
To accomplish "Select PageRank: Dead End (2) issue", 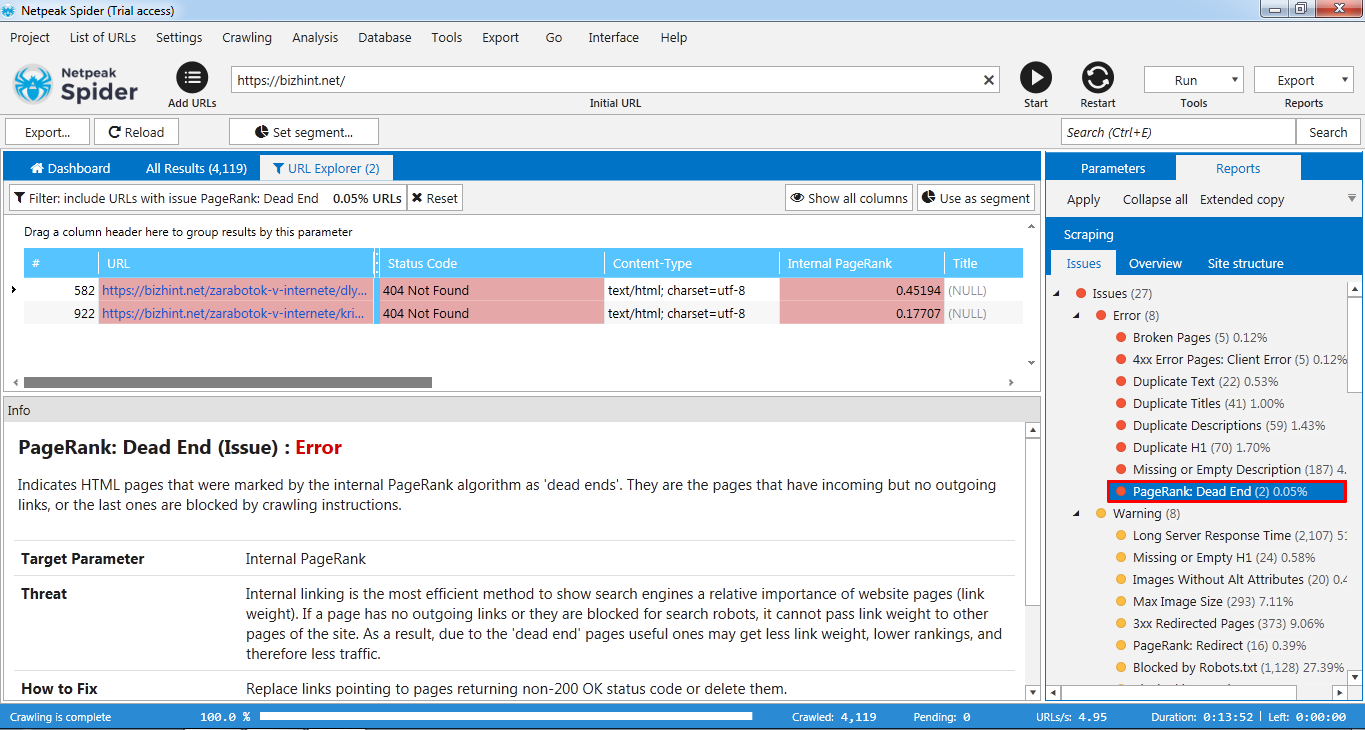I will [1227, 491].
